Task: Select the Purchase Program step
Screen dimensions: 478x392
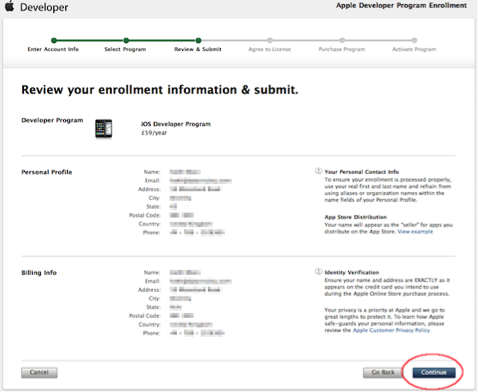Action: [342, 49]
